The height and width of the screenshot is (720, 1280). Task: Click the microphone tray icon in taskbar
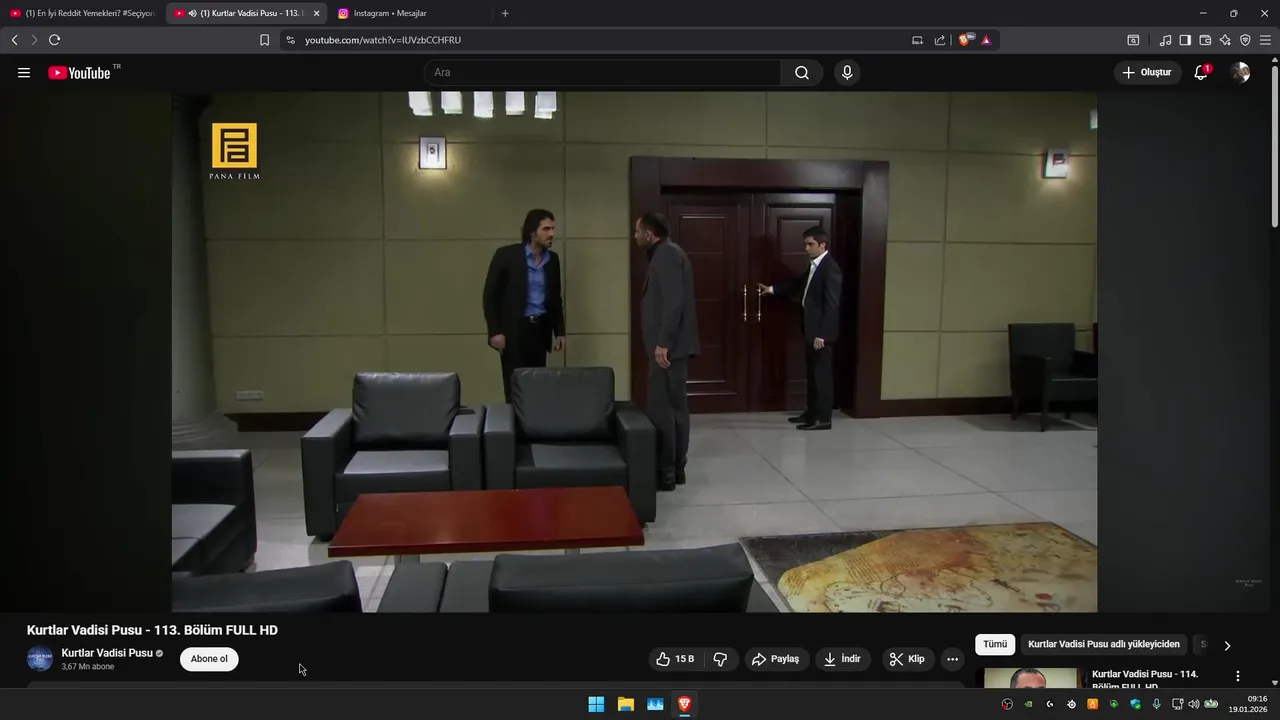[x=1156, y=704]
